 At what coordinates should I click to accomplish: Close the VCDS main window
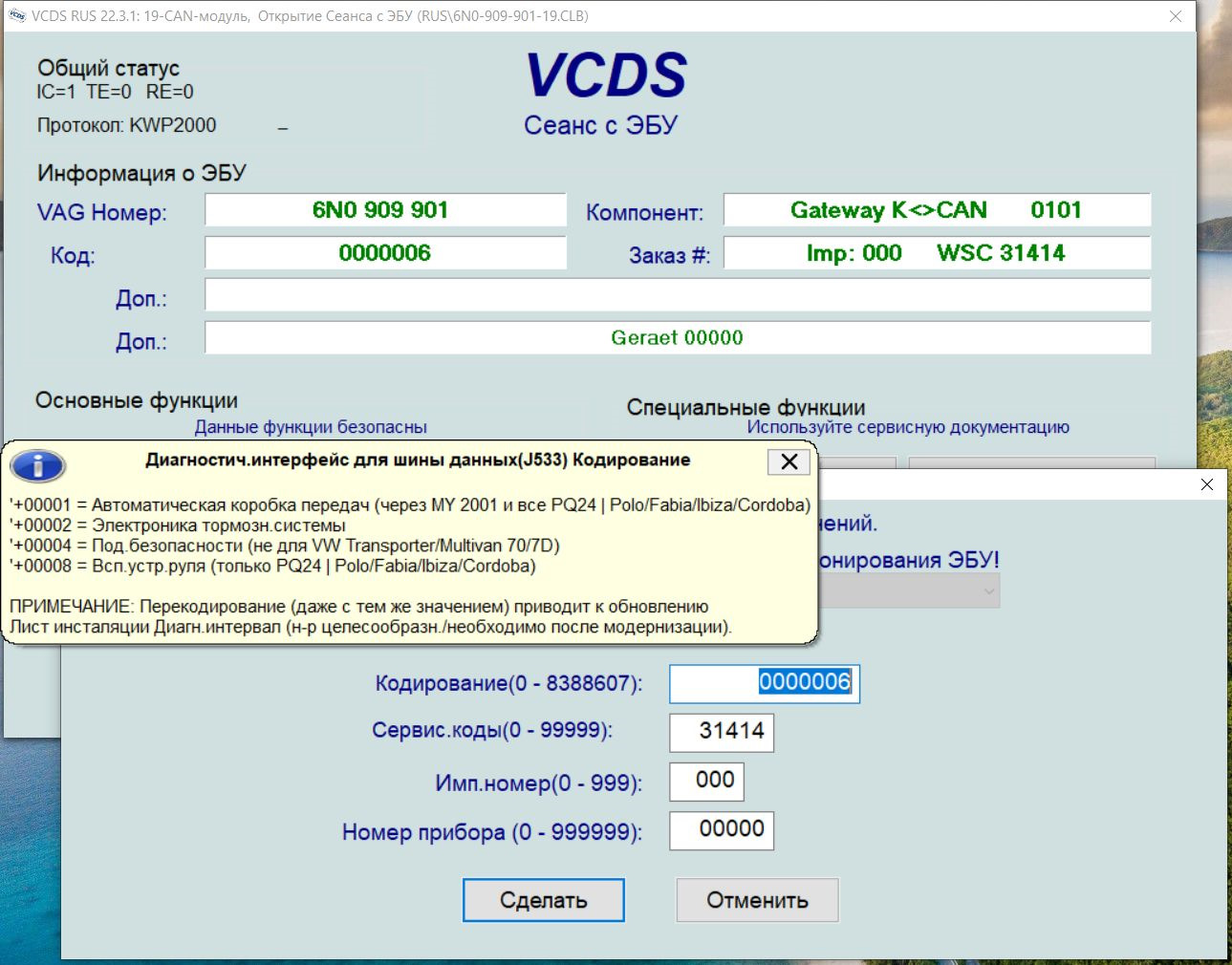[x=1176, y=16]
